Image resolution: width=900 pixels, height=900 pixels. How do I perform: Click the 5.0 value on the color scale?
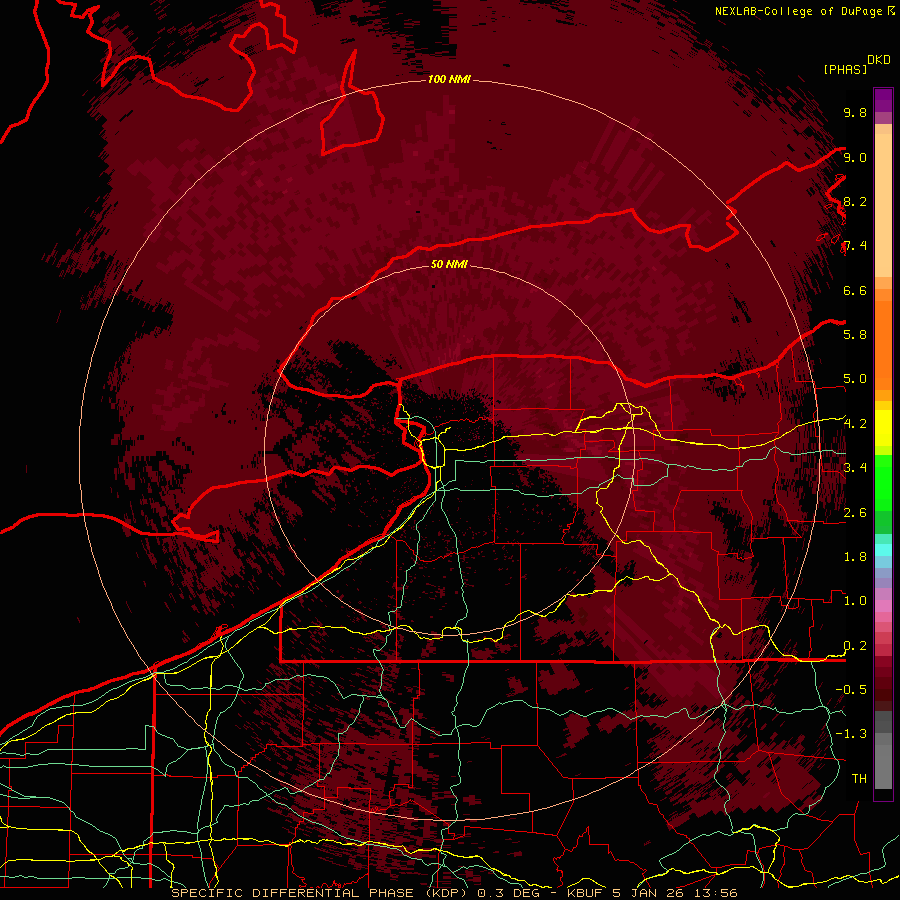point(855,379)
